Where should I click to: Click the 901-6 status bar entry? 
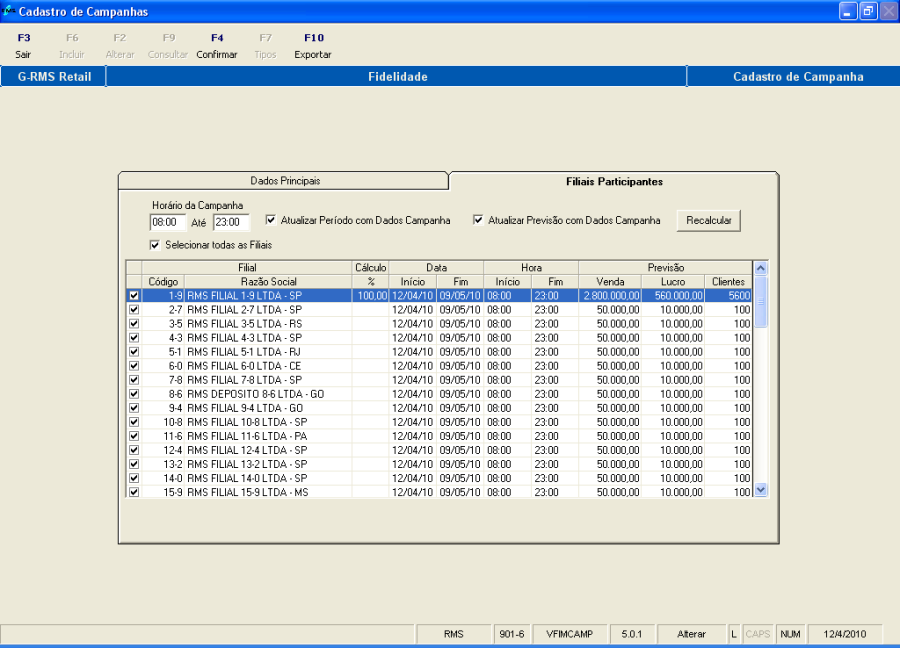[511, 634]
